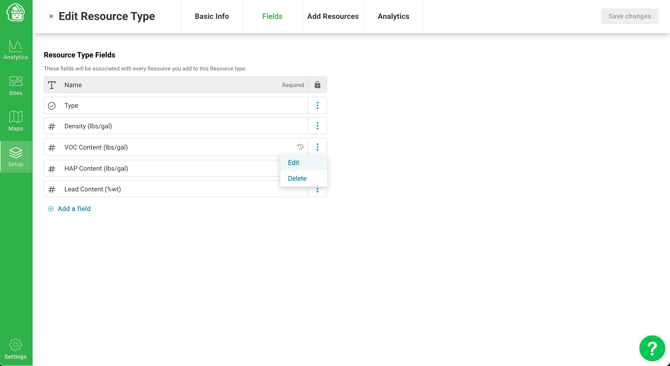Screen dimensions: 670x366
Task: Switch to the Add Resources tab
Action: coord(333,16)
